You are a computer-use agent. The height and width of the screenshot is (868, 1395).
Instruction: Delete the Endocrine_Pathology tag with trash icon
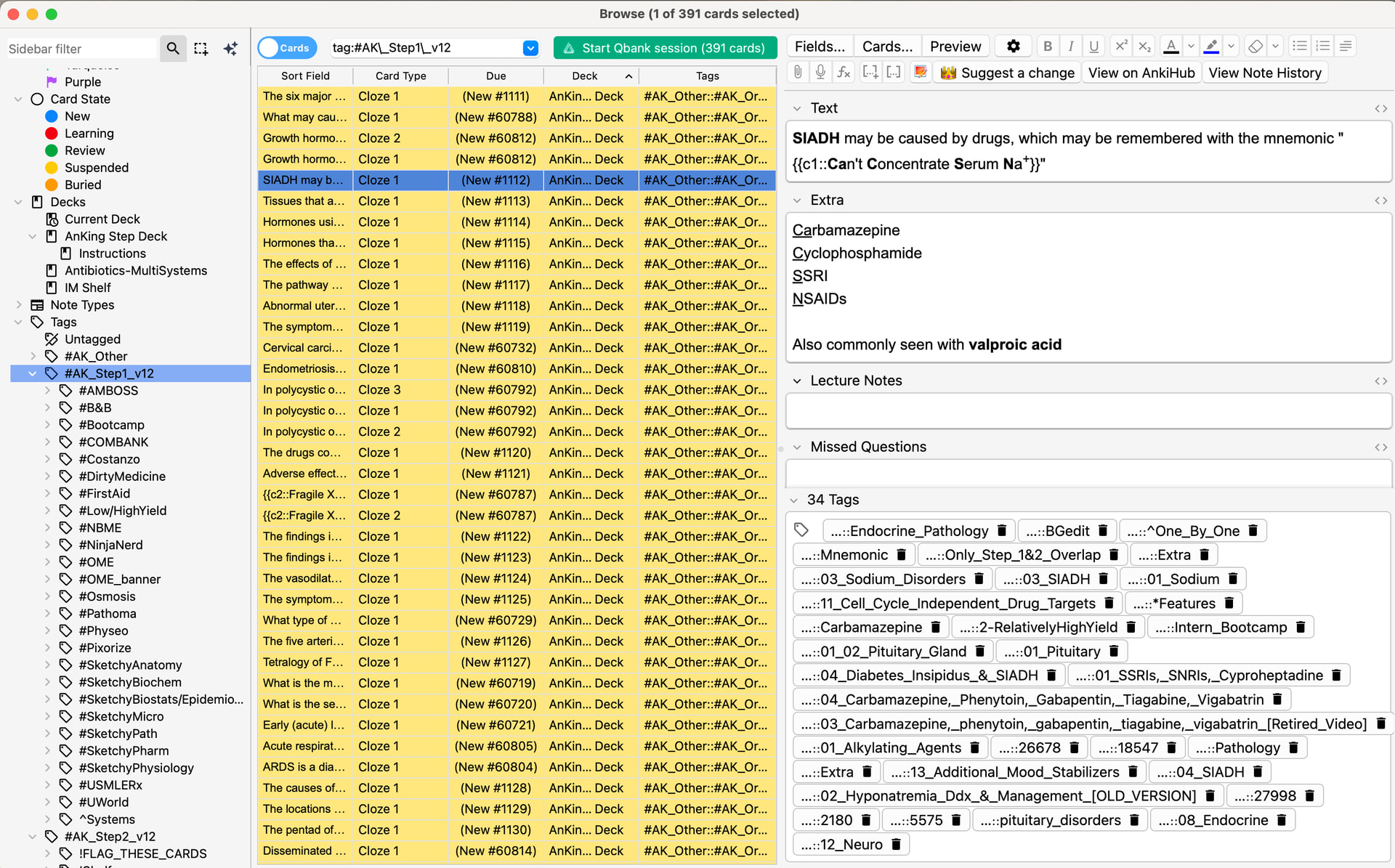[x=1002, y=531]
